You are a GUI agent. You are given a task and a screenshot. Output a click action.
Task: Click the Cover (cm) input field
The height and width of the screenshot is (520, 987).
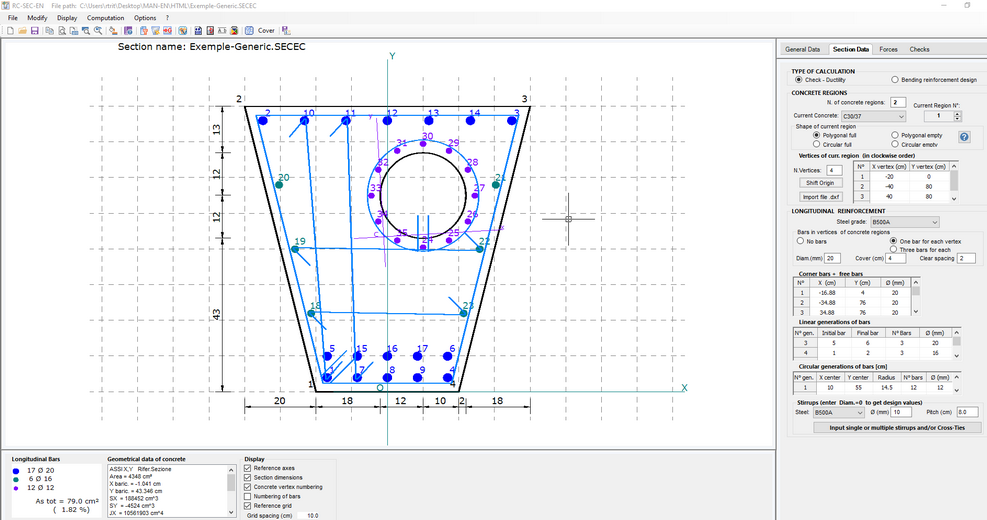[895, 259]
